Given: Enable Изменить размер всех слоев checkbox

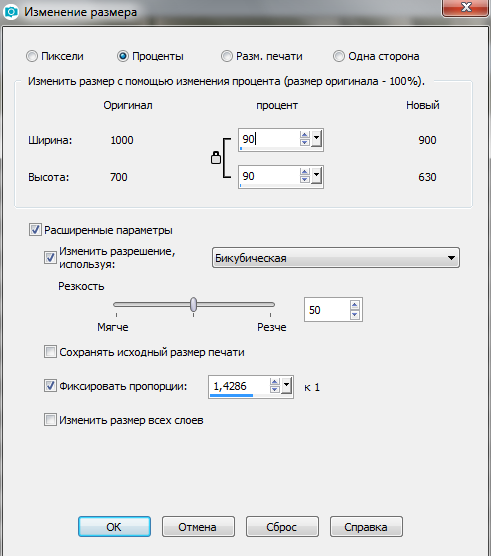Looking at the screenshot, I should 50,419.
